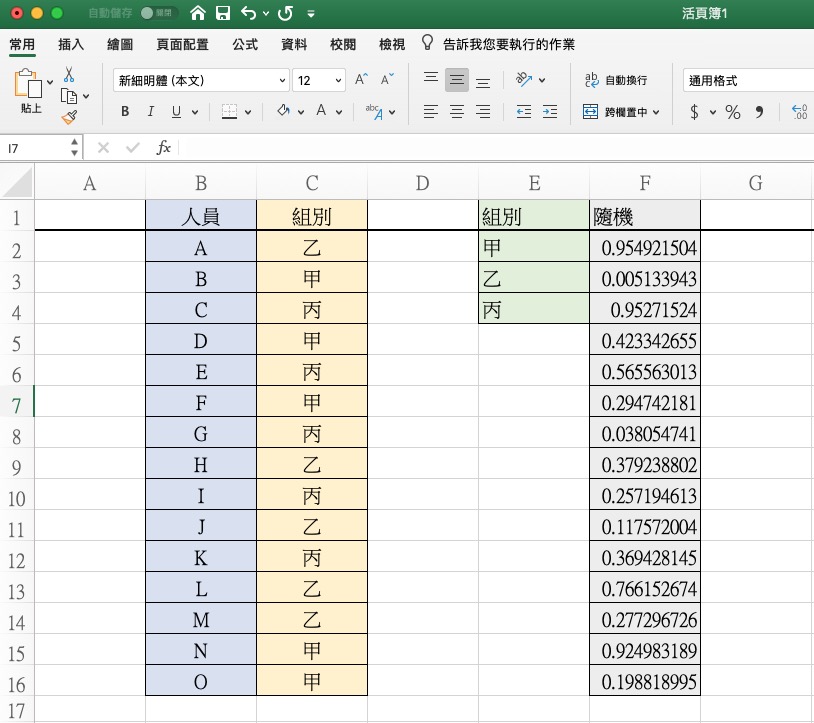
Task: Click the Save icon in title bar
Action: (222, 14)
